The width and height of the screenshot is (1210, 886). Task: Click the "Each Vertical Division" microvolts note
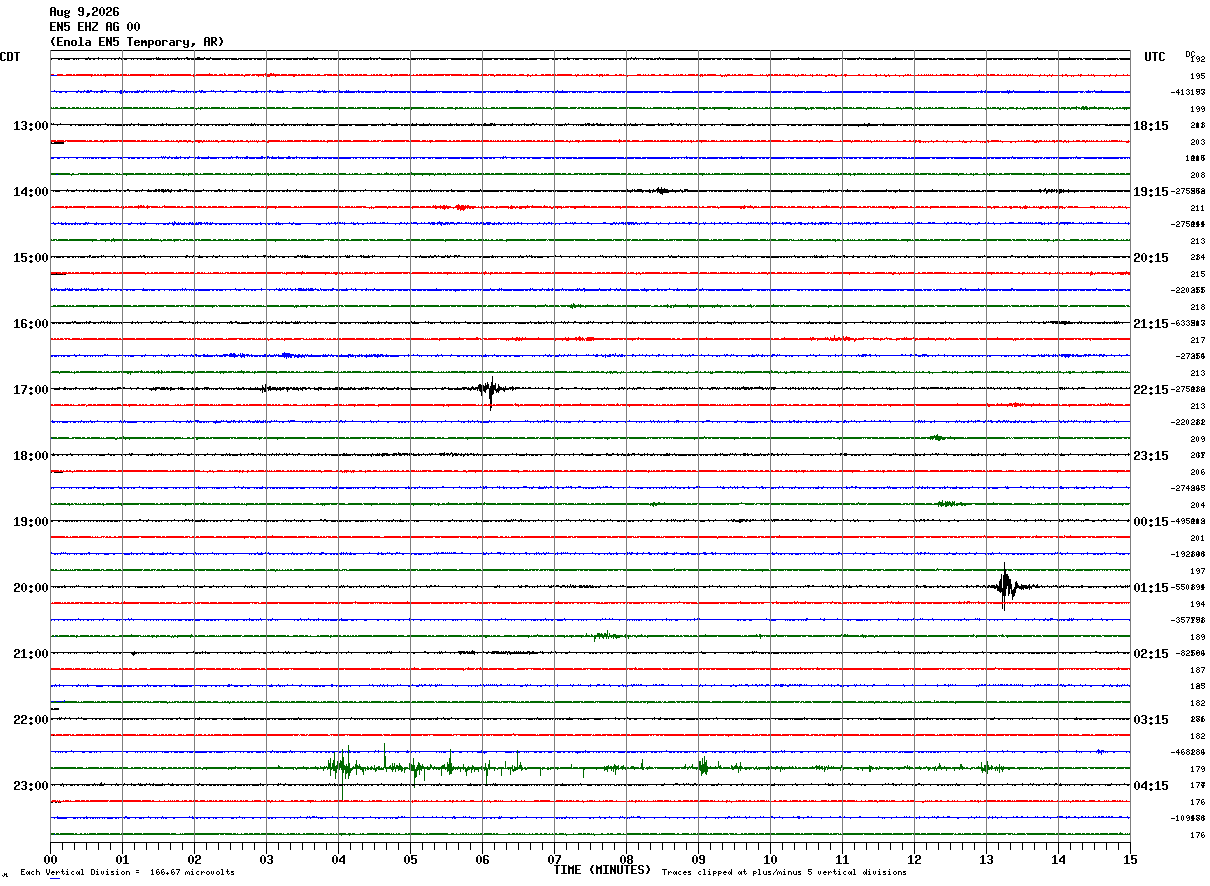click(127, 872)
